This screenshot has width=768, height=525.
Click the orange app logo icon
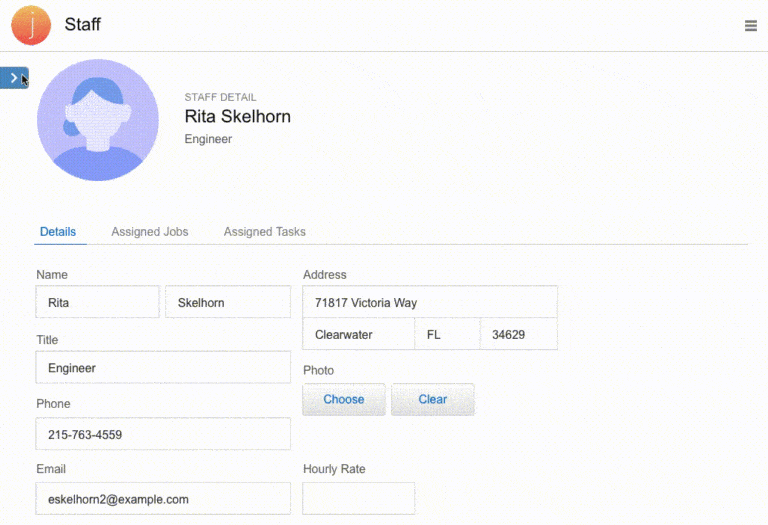click(31, 25)
